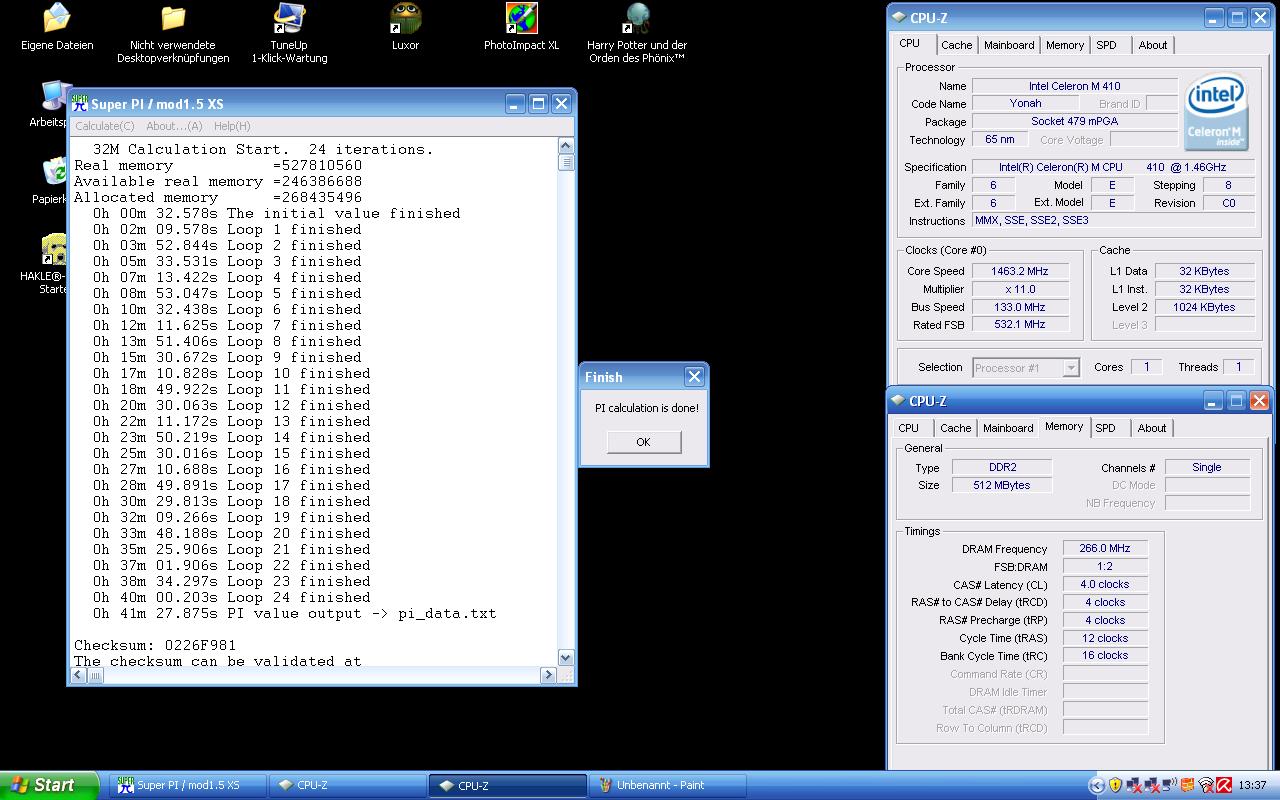Open the orange firewall tray icon

click(1187, 785)
